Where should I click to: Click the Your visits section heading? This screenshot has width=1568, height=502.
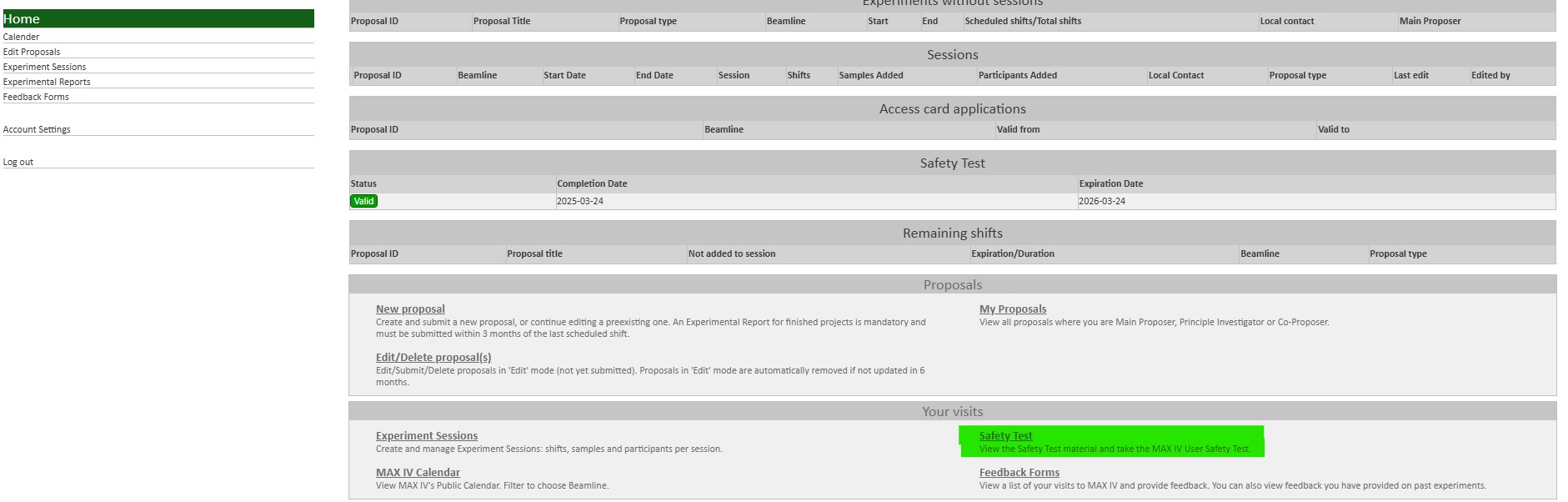coord(953,412)
